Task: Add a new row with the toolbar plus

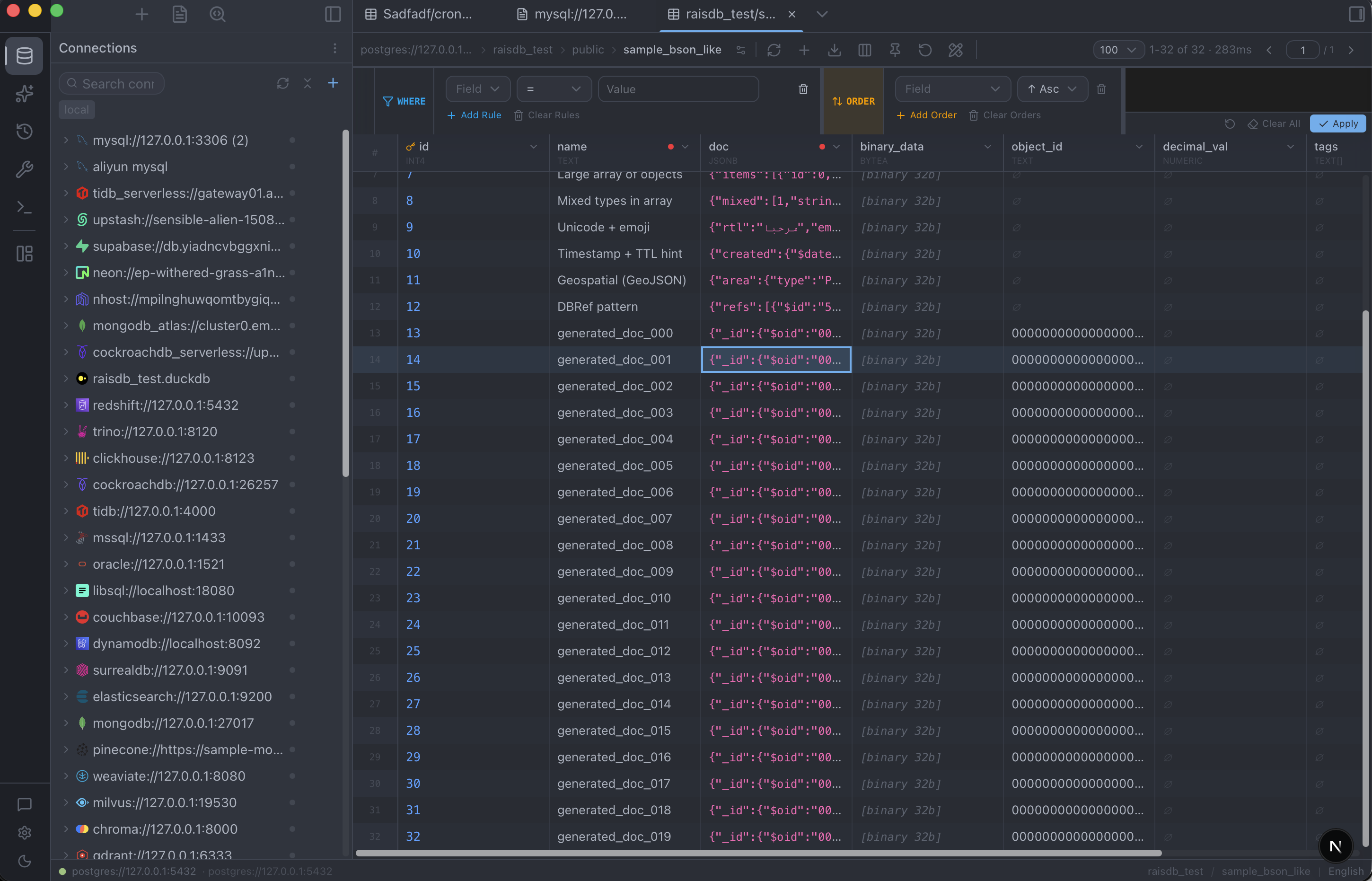Action: point(804,50)
